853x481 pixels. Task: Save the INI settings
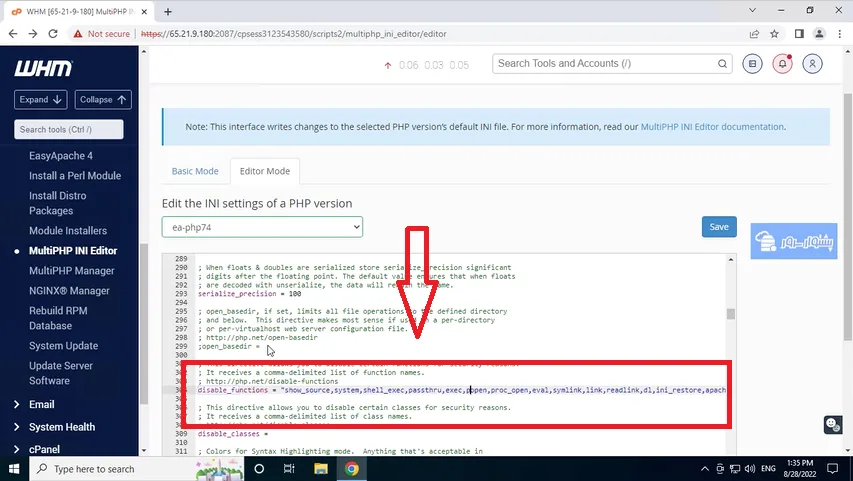[x=719, y=227]
